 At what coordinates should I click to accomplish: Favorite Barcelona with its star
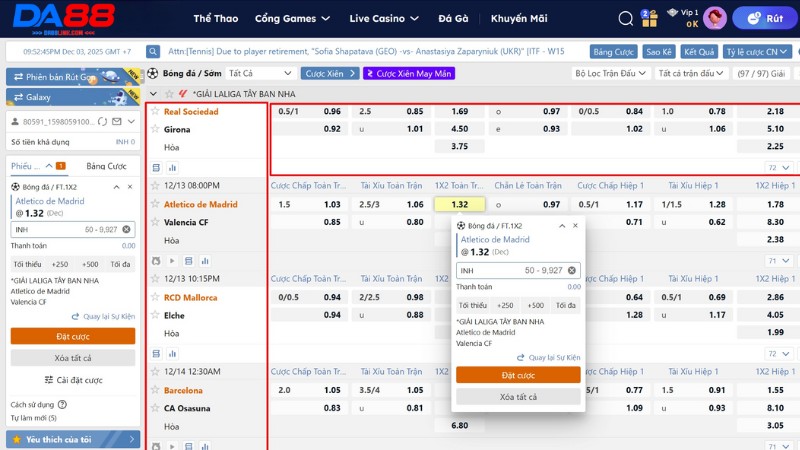(x=155, y=390)
